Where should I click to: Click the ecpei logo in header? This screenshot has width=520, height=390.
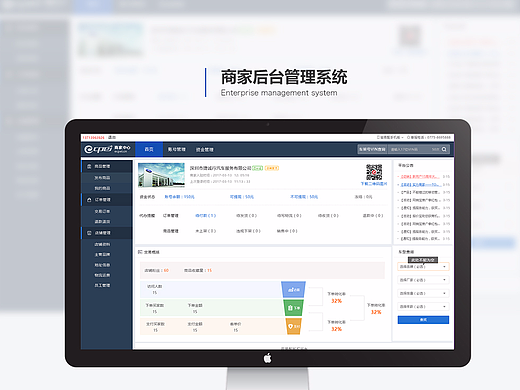[x=107, y=149]
